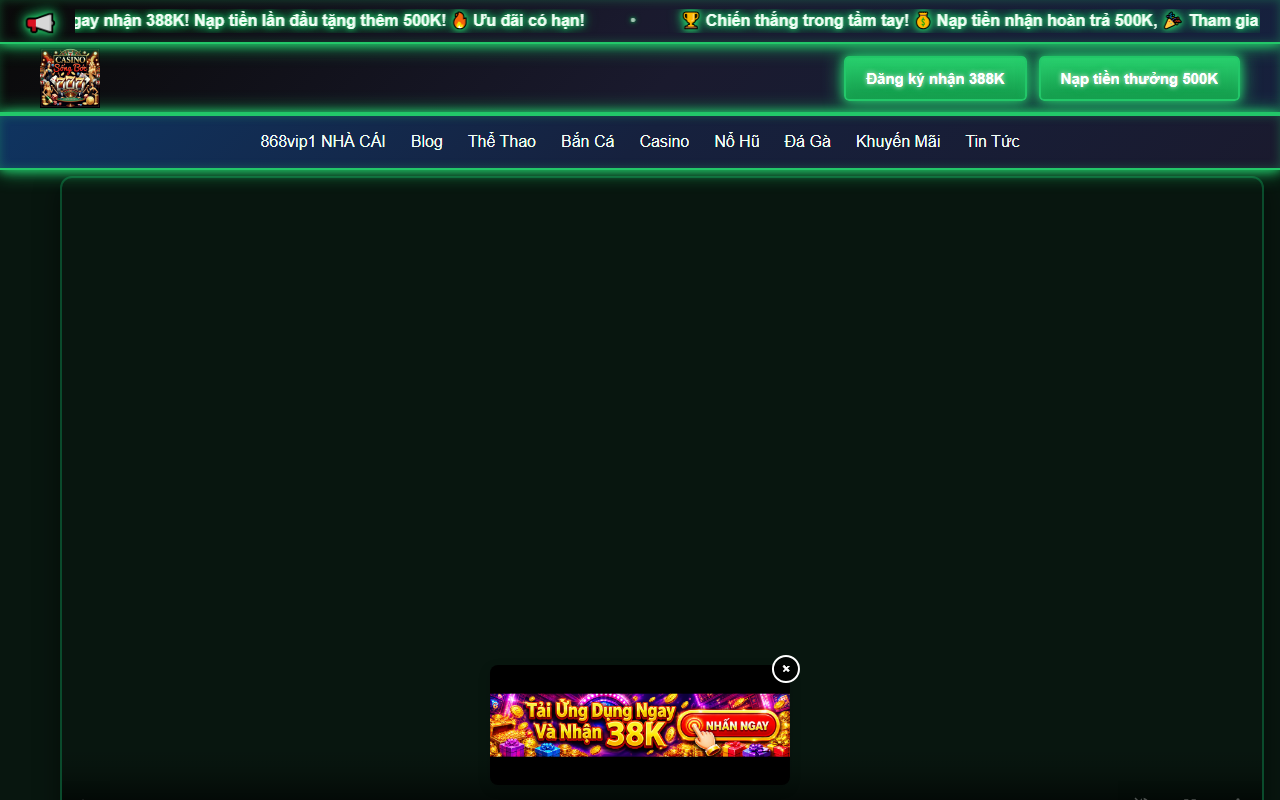This screenshot has height=800, width=1280.
Task: Click the megaphone announcement icon
Action: (x=40, y=22)
